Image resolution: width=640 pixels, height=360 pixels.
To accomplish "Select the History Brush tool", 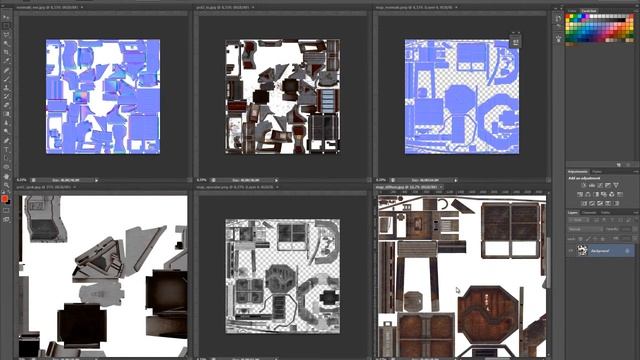I will coord(6,96).
